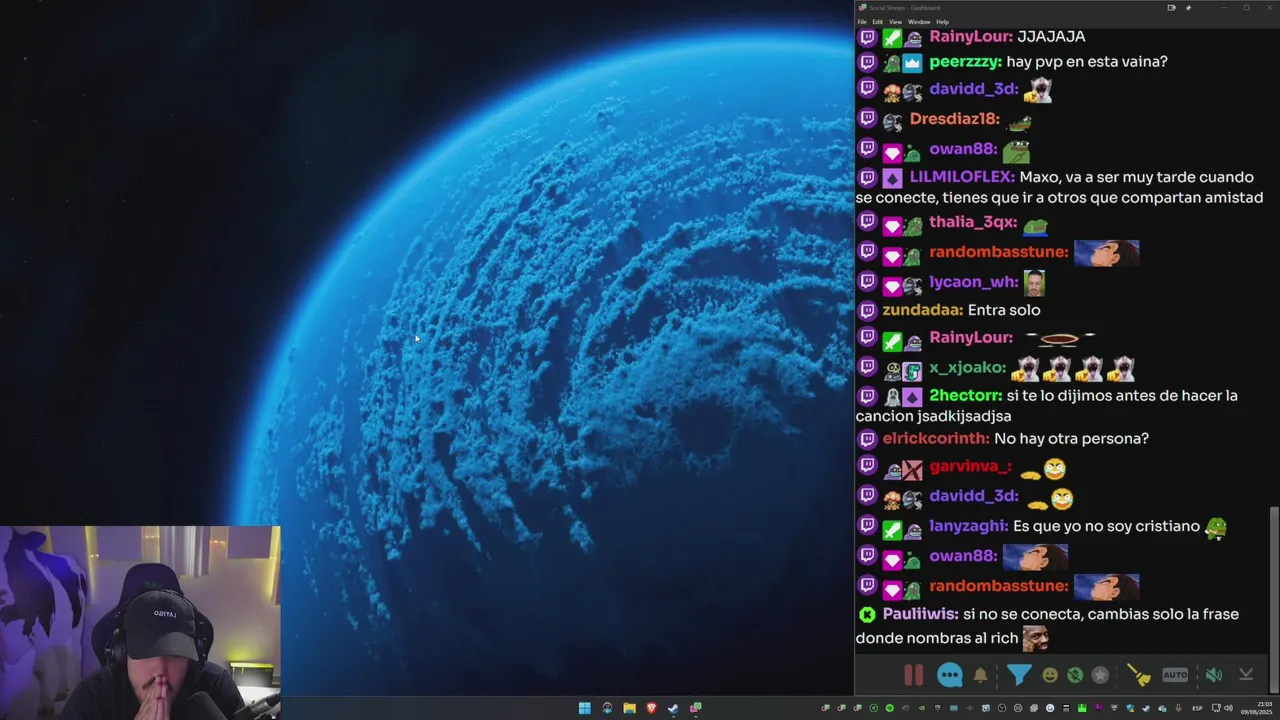
Task: Click username Dresdiaz18 in chat
Action: (x=954, y=119)
